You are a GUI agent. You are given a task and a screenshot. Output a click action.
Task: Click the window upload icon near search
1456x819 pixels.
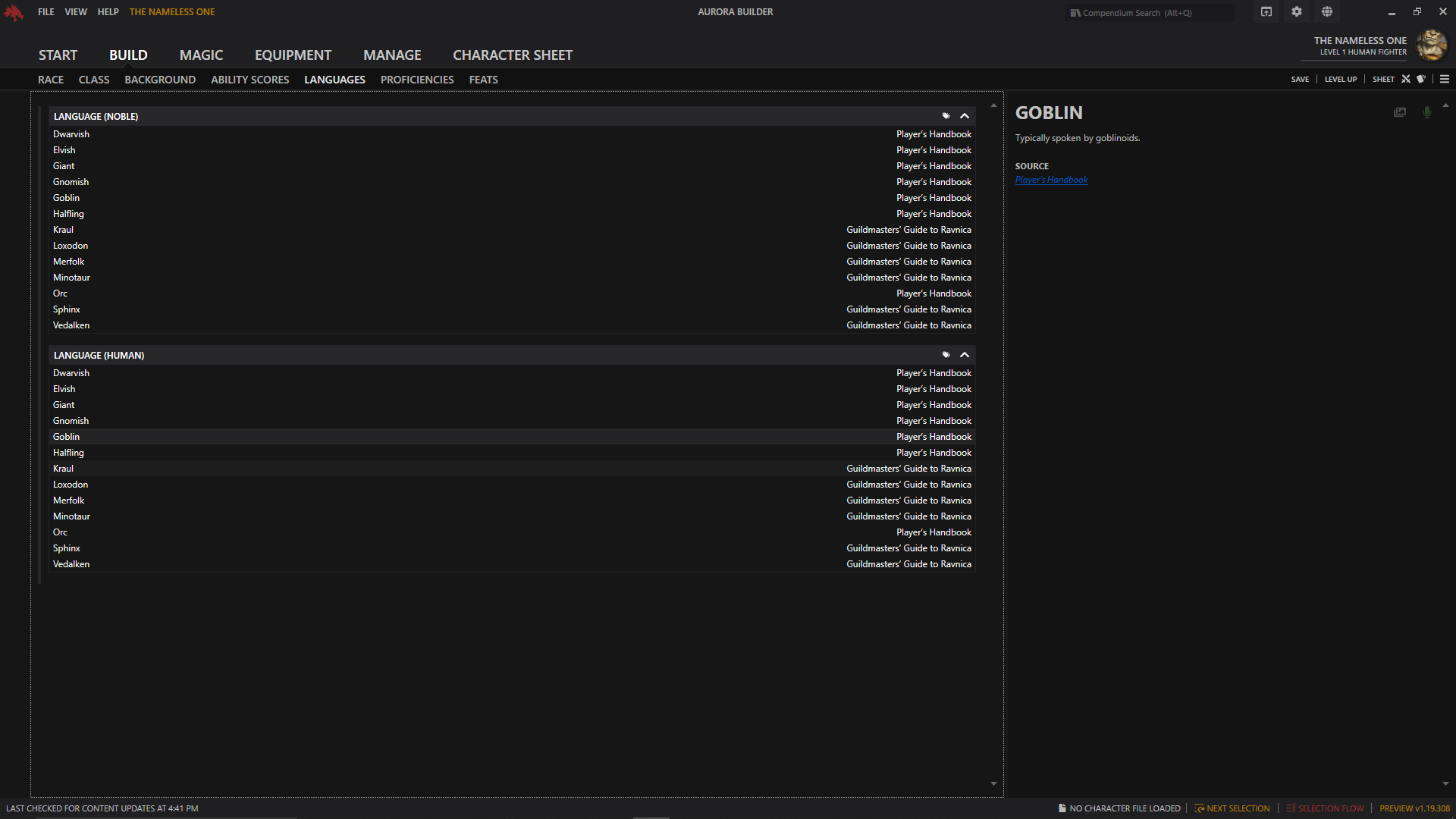[x=1266, y=12]
